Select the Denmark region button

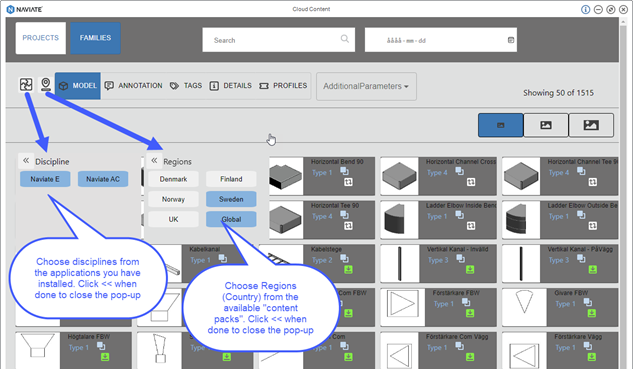coord(173,179)
